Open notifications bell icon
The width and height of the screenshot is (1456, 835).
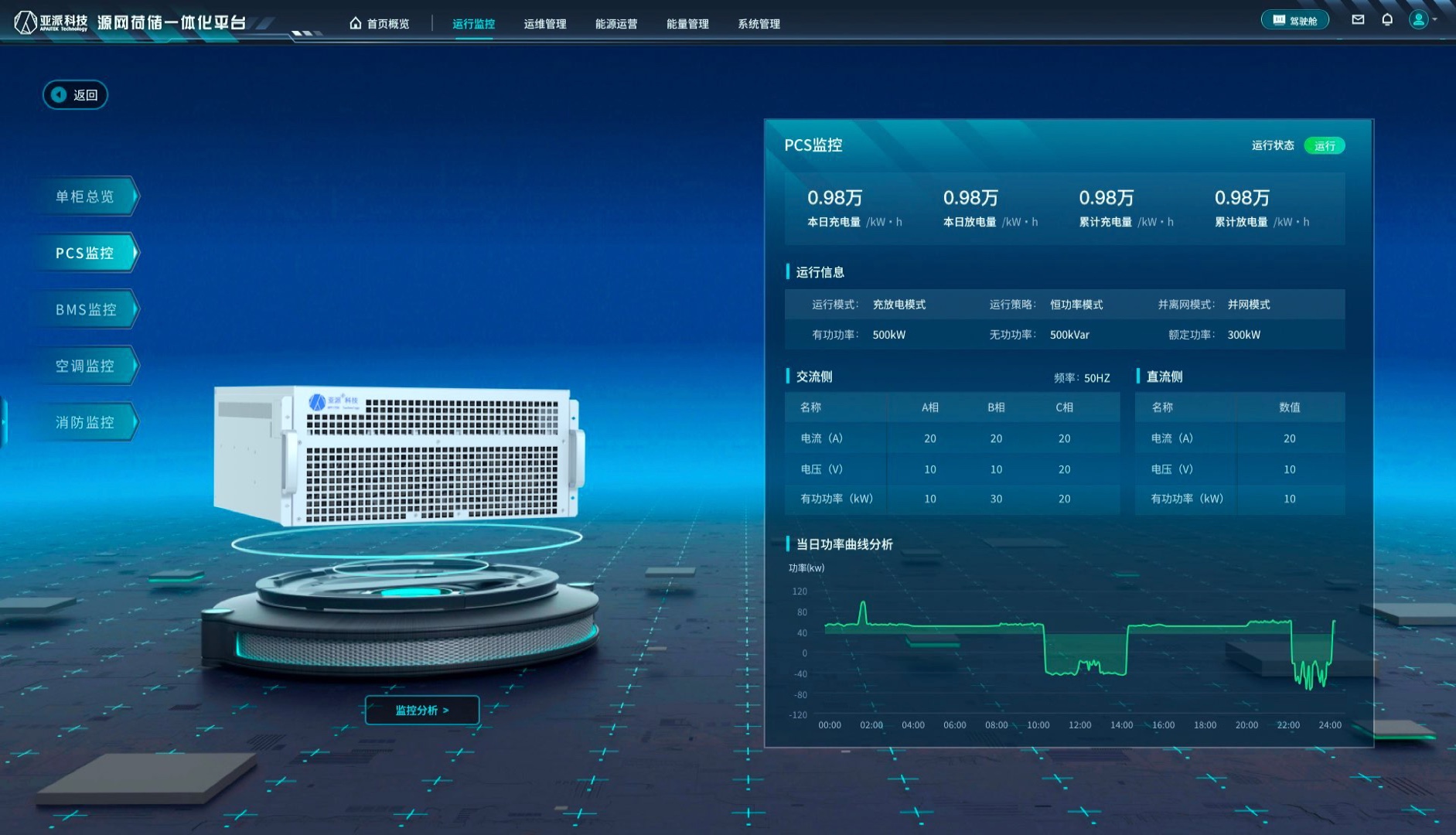coord(1387,20)
